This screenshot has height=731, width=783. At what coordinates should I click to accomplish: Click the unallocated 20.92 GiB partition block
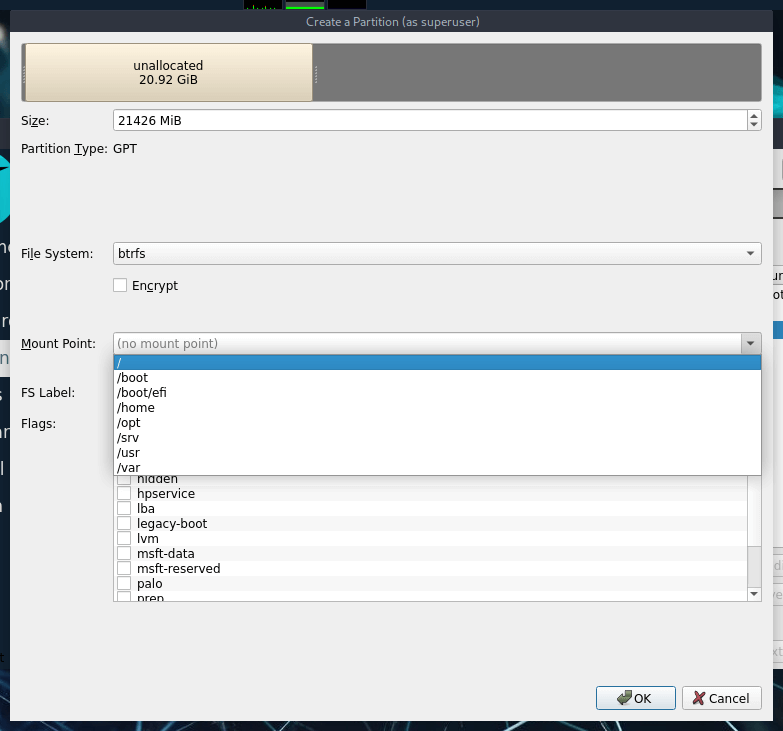(x=168, y=72)
